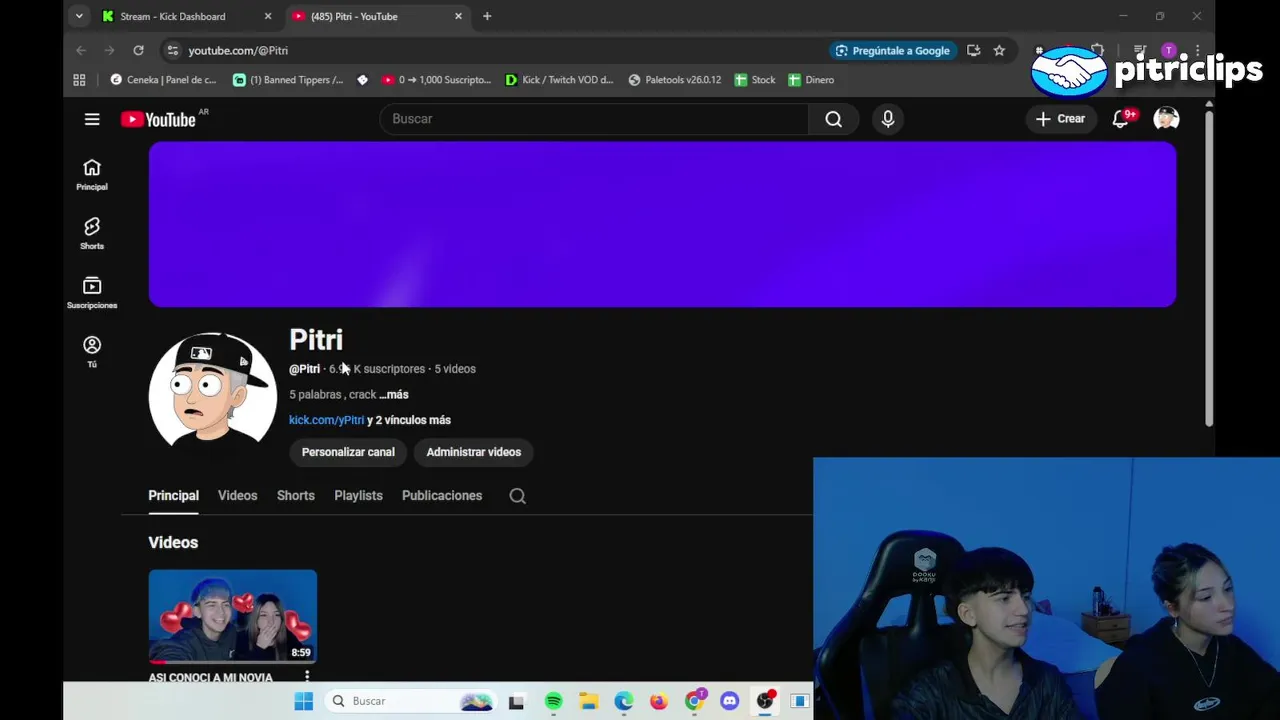Open Principal in the left sidebar

click(92, 174)
